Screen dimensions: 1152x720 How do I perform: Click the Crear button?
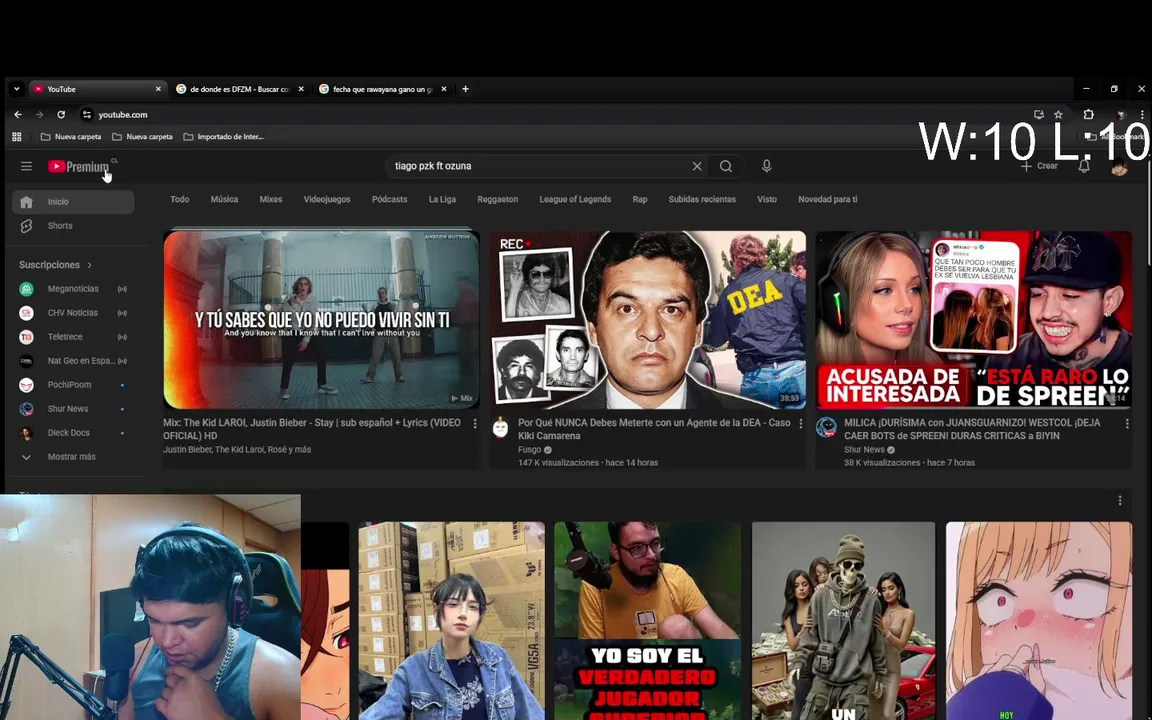coord(1040,166)
